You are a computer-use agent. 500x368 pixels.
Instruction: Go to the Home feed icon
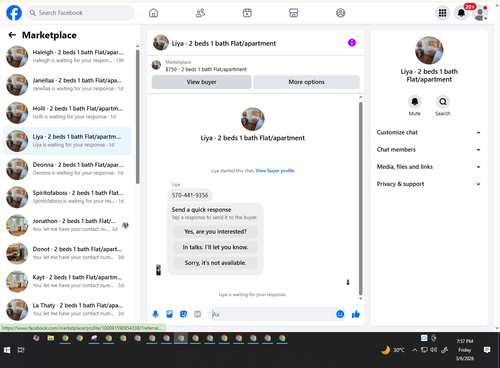[153, 13]
